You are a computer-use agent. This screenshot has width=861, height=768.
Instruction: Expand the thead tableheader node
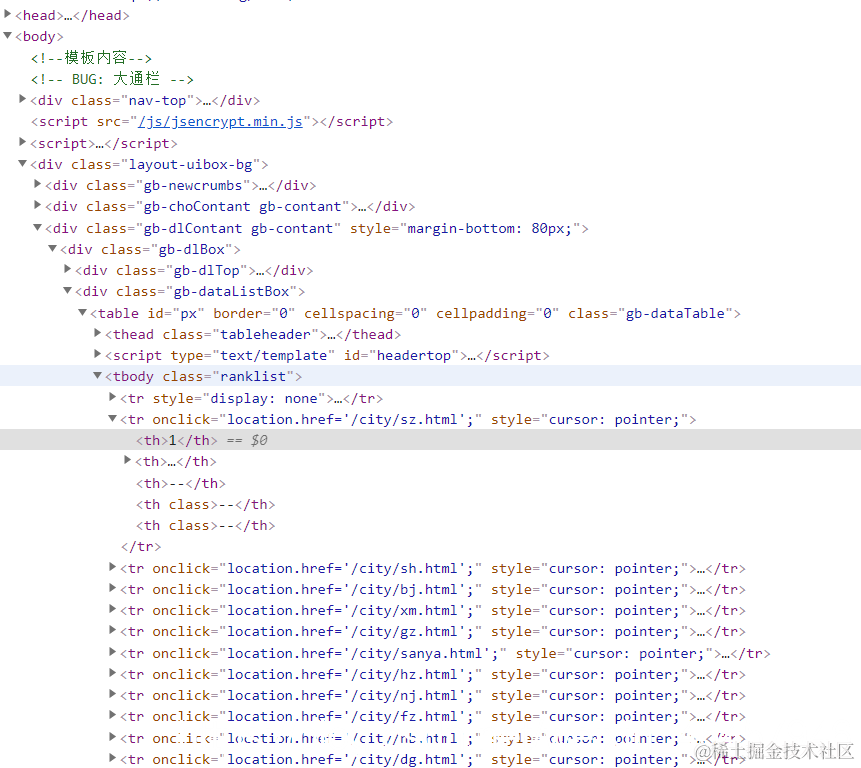pos(97,333)
